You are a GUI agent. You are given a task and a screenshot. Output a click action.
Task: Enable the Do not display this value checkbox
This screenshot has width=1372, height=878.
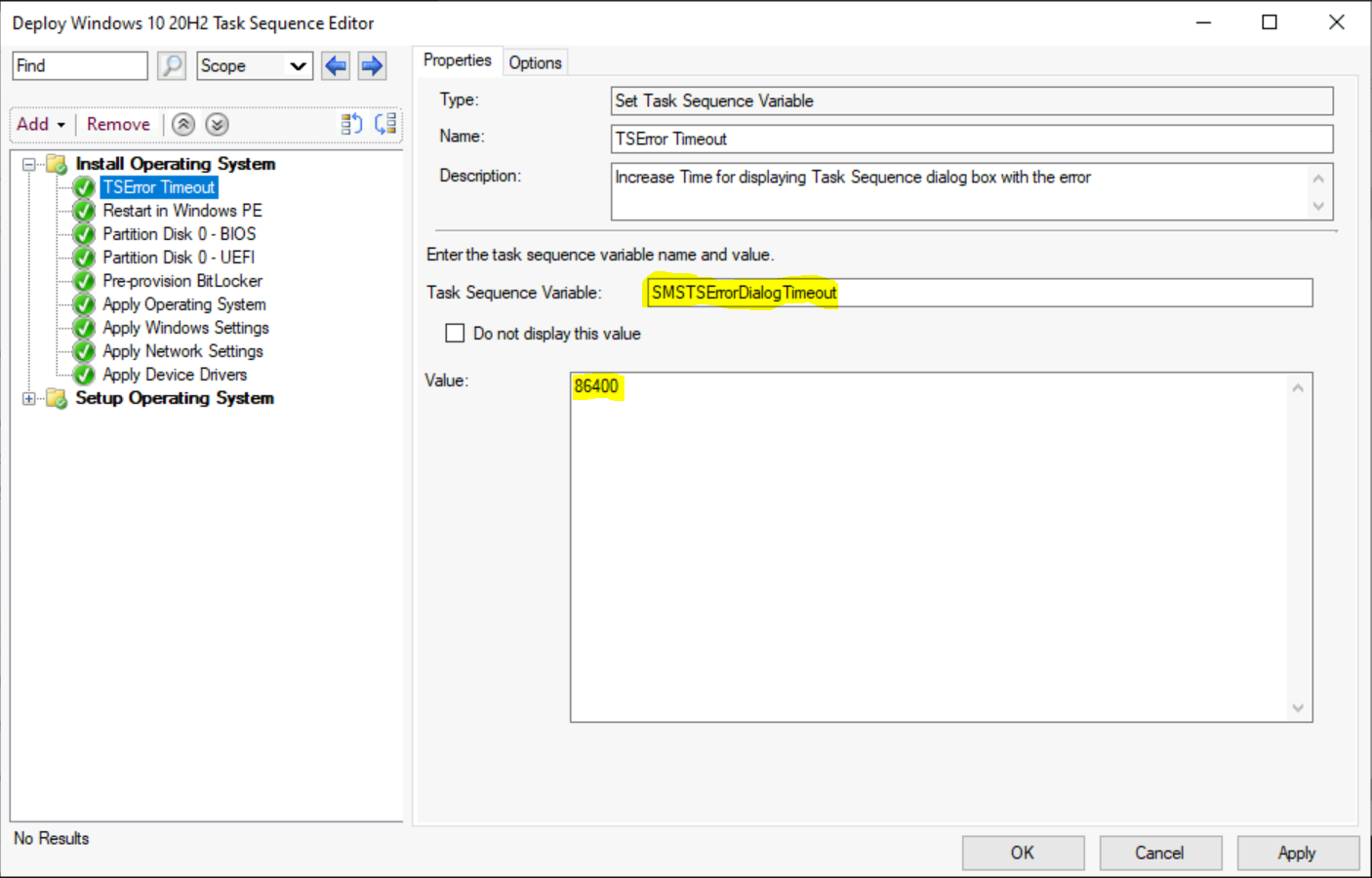point(455,333)
